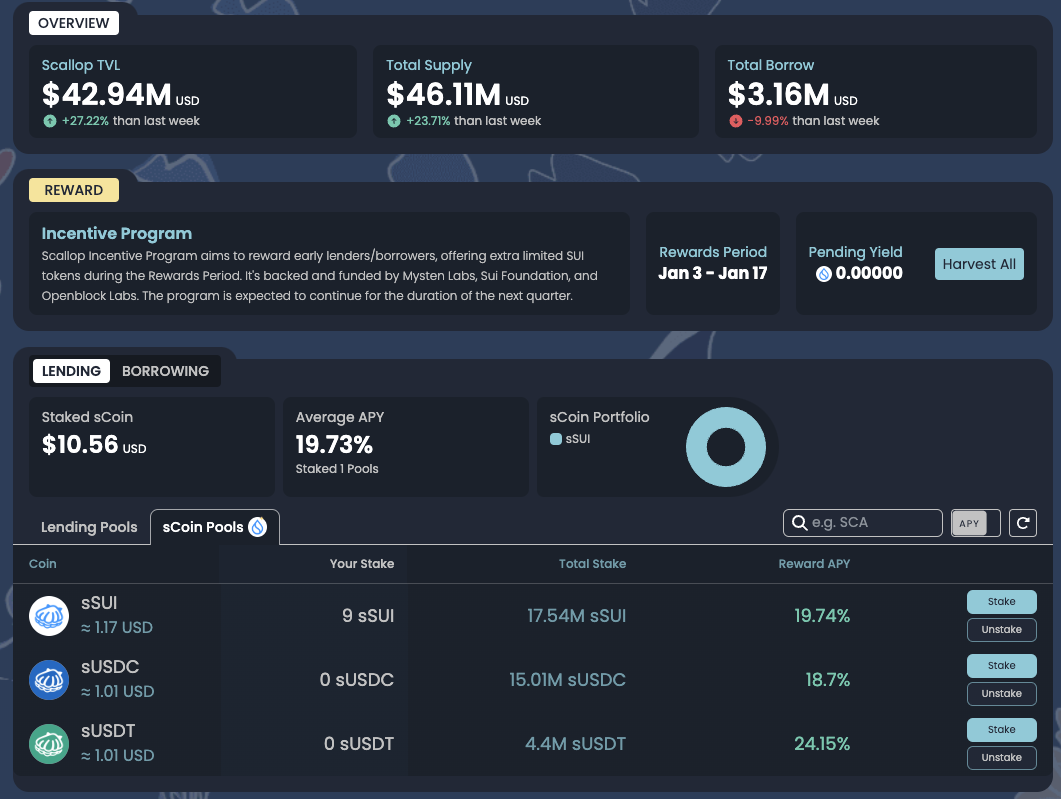Click the sUSDT coin icon

point(48,744)
